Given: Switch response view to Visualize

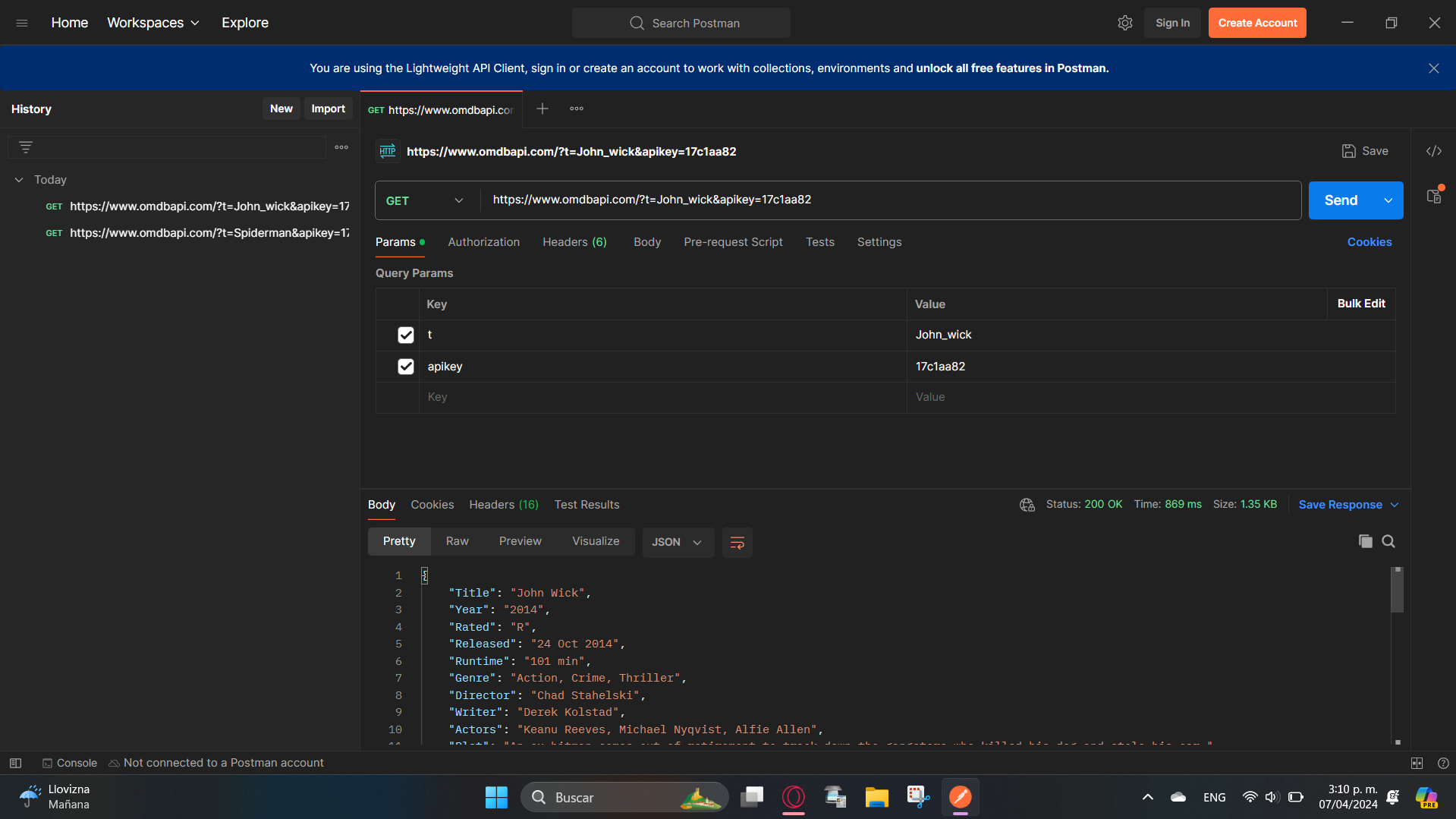Looking at the screenshot, I should [596, 541].
